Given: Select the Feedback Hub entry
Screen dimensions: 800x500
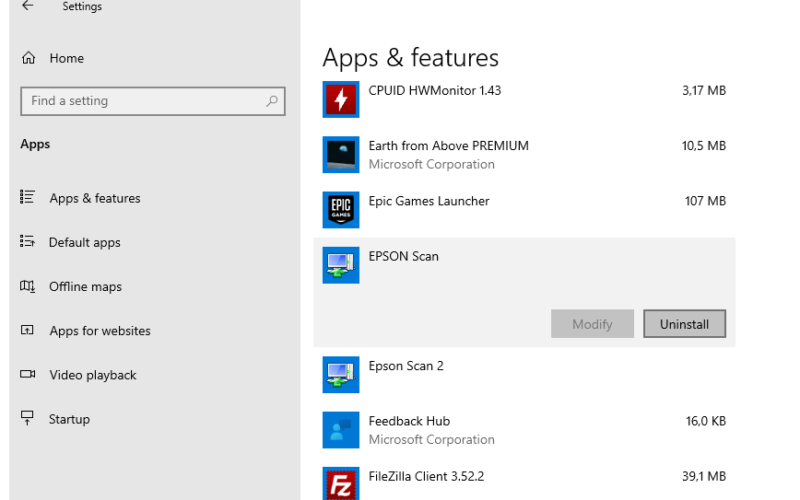Looking at the screenshot, I should [x=524, y=430].
